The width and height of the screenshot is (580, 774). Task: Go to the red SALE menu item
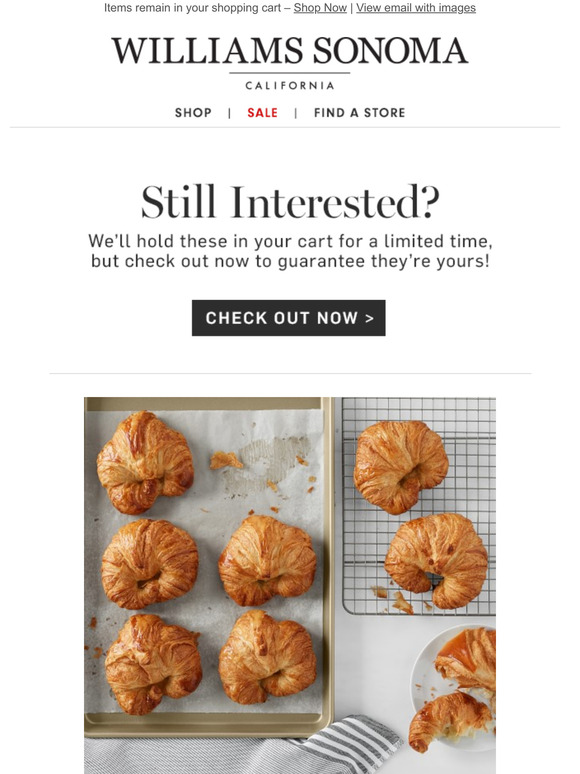[263, 113]
